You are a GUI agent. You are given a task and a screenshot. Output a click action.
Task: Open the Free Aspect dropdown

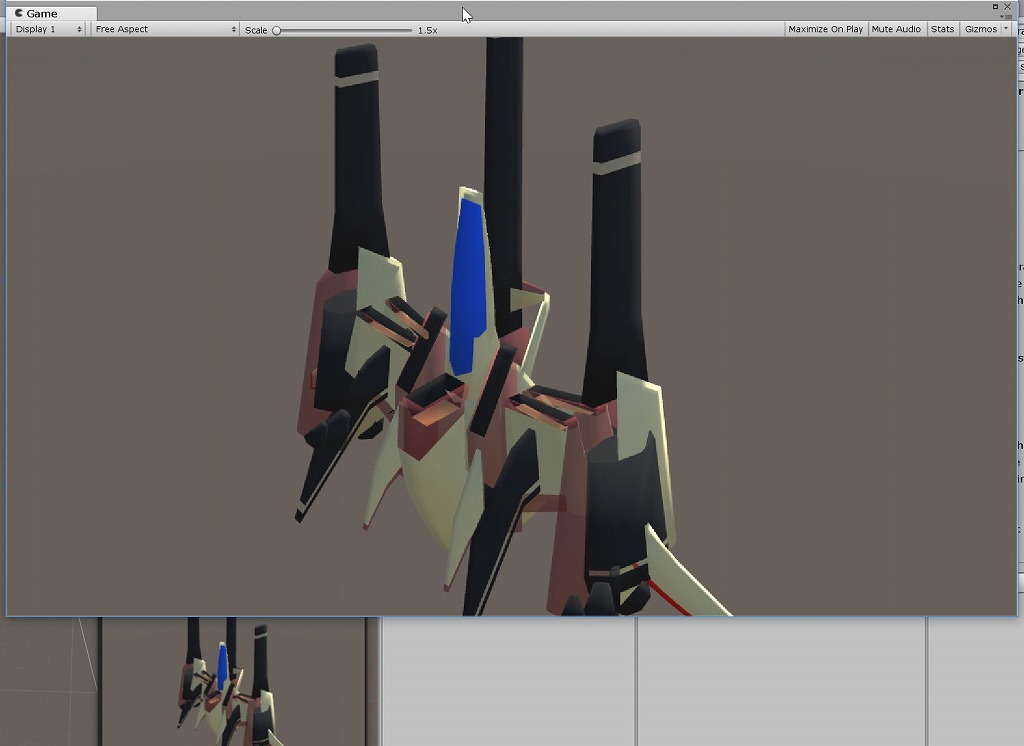[x=165, y=29]
